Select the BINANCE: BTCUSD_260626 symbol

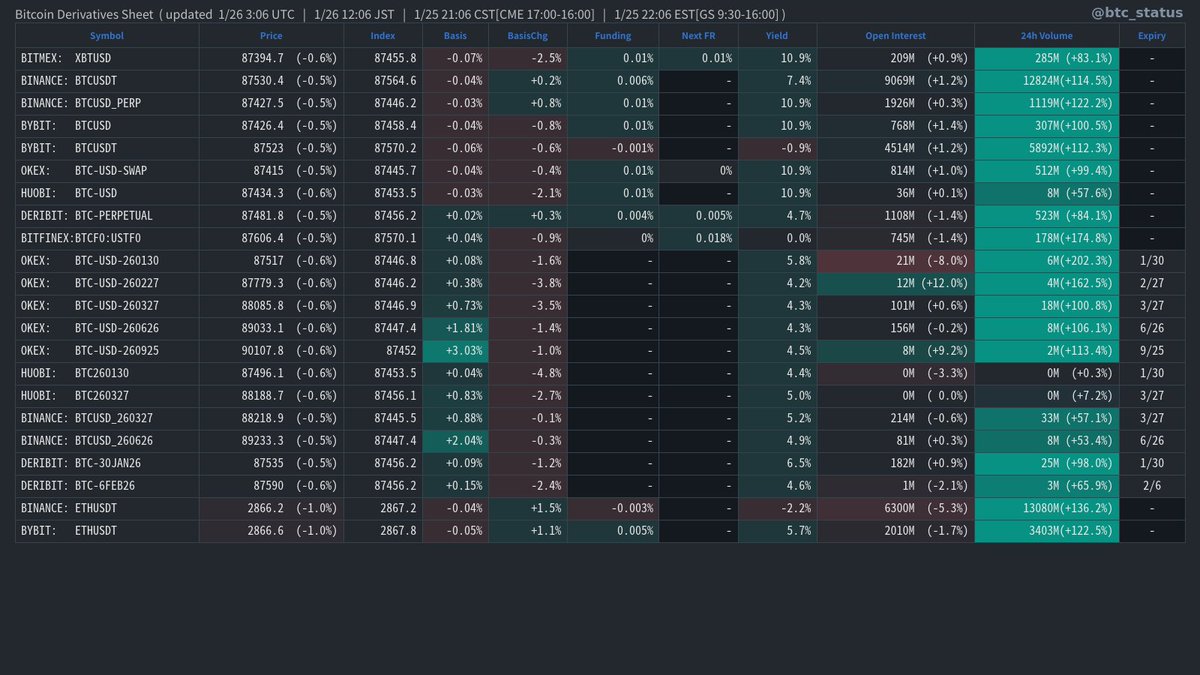point(87,439)
